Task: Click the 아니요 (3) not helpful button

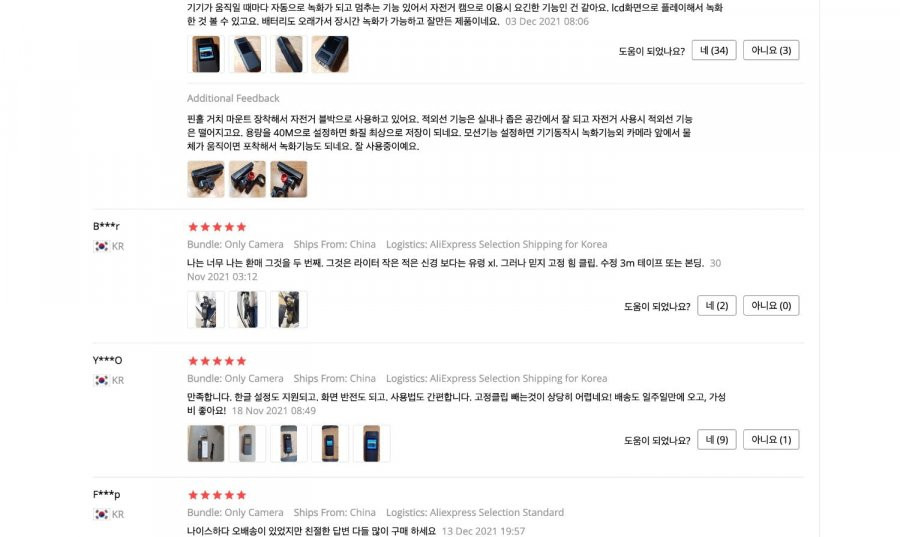Action: [x=771, y=50]
